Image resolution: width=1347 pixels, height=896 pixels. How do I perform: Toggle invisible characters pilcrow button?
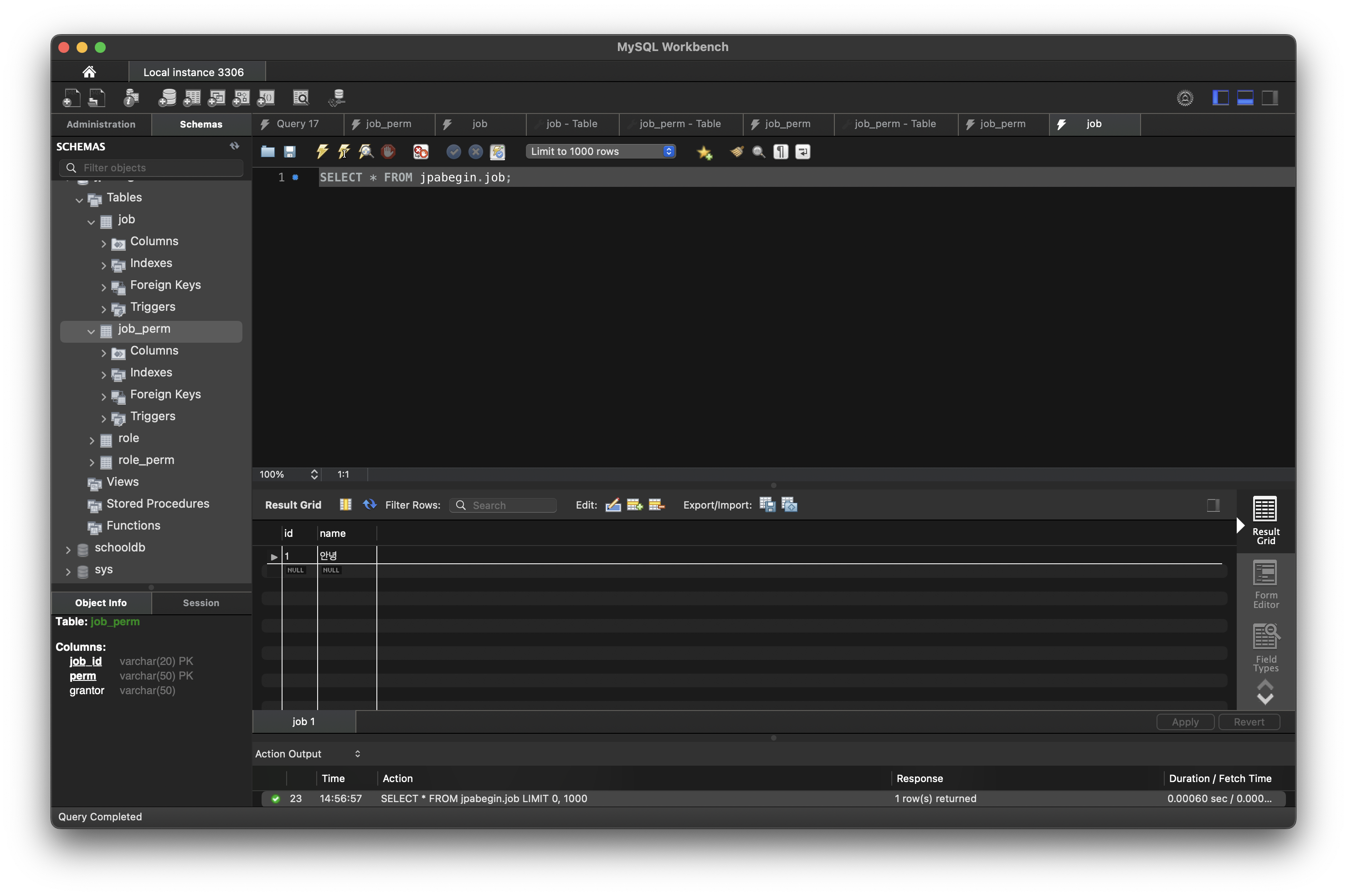(x=780, y=151)
